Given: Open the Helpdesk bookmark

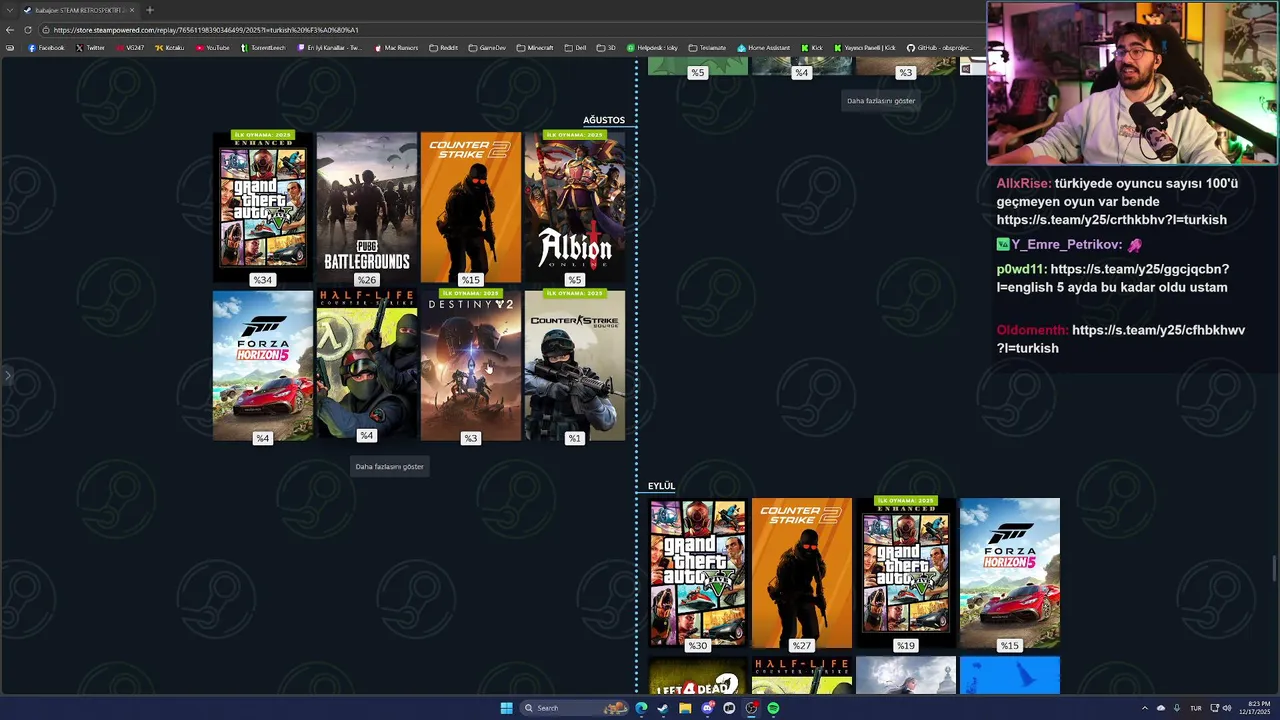Looking at the screenshot, I should [652, 48].
